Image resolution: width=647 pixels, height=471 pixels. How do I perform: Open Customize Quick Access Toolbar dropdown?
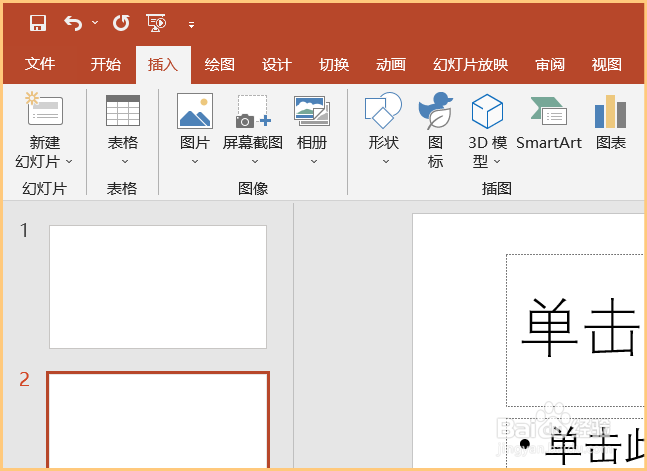[x=191, y=25]
